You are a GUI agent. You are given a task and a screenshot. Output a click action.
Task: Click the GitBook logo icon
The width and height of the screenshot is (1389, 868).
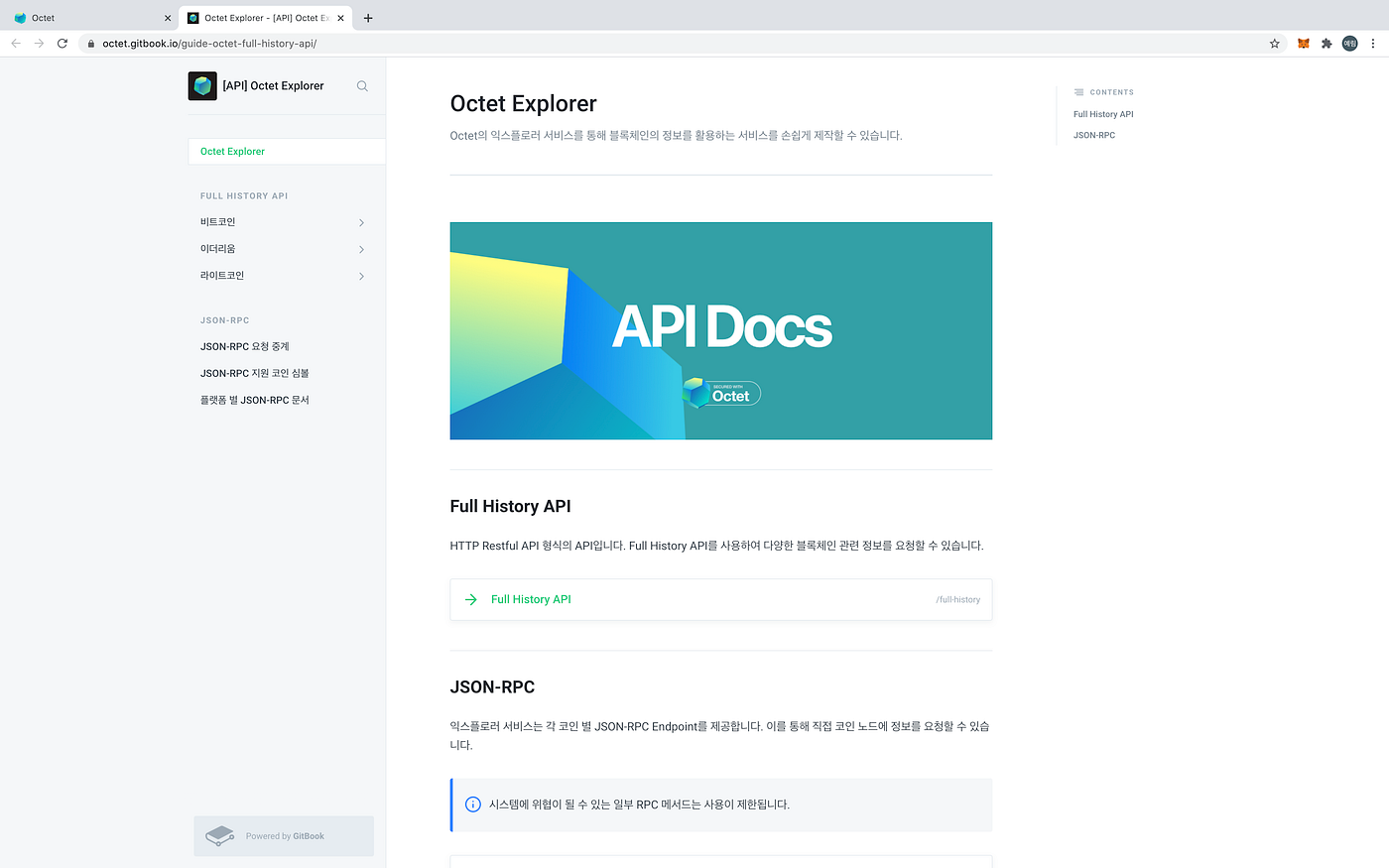[x=219, y=836]
